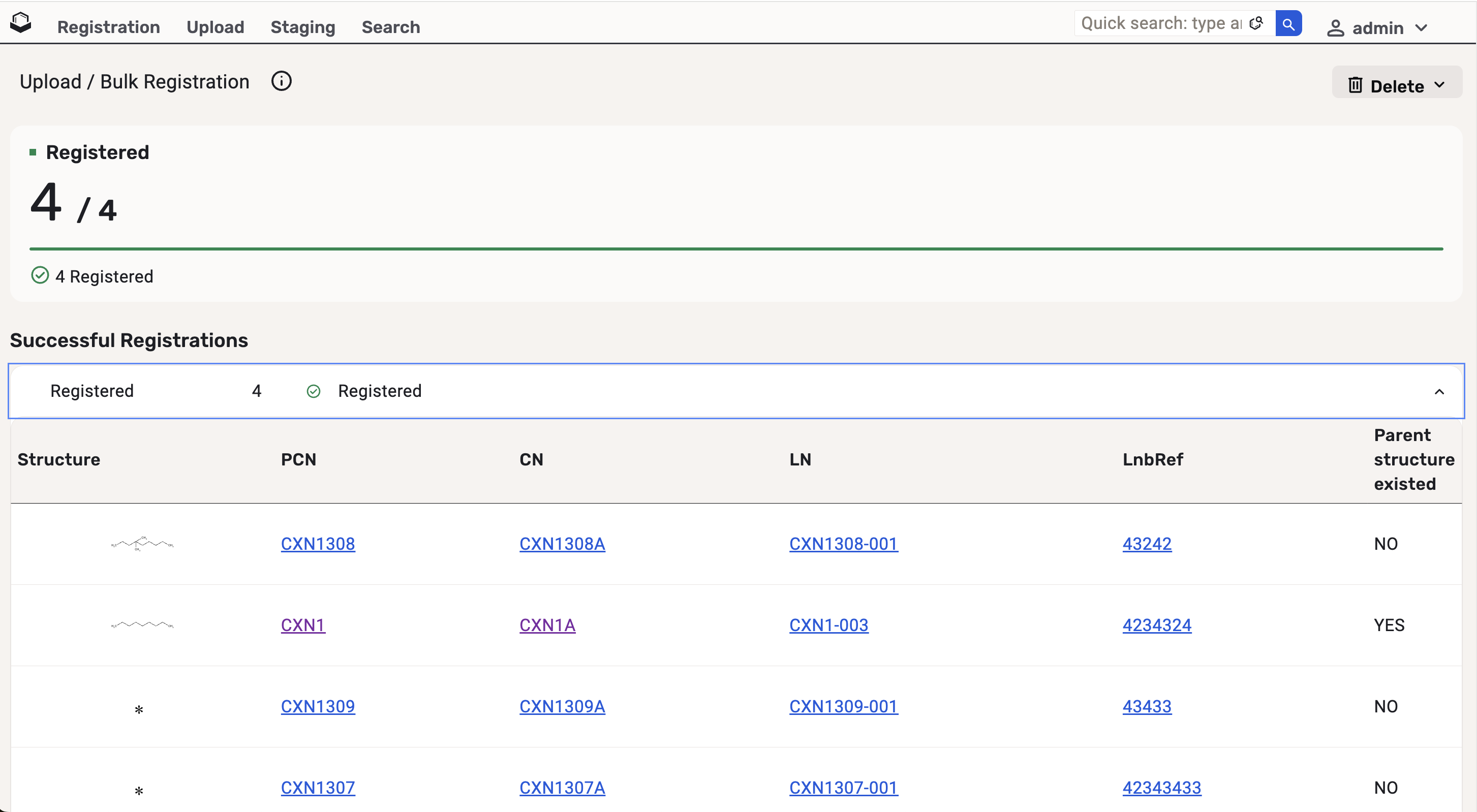Image resolution: width=1477 pixels, height=812 pixels.
Task: Click the trash icon on Delete button
Action: point(1355,85)
